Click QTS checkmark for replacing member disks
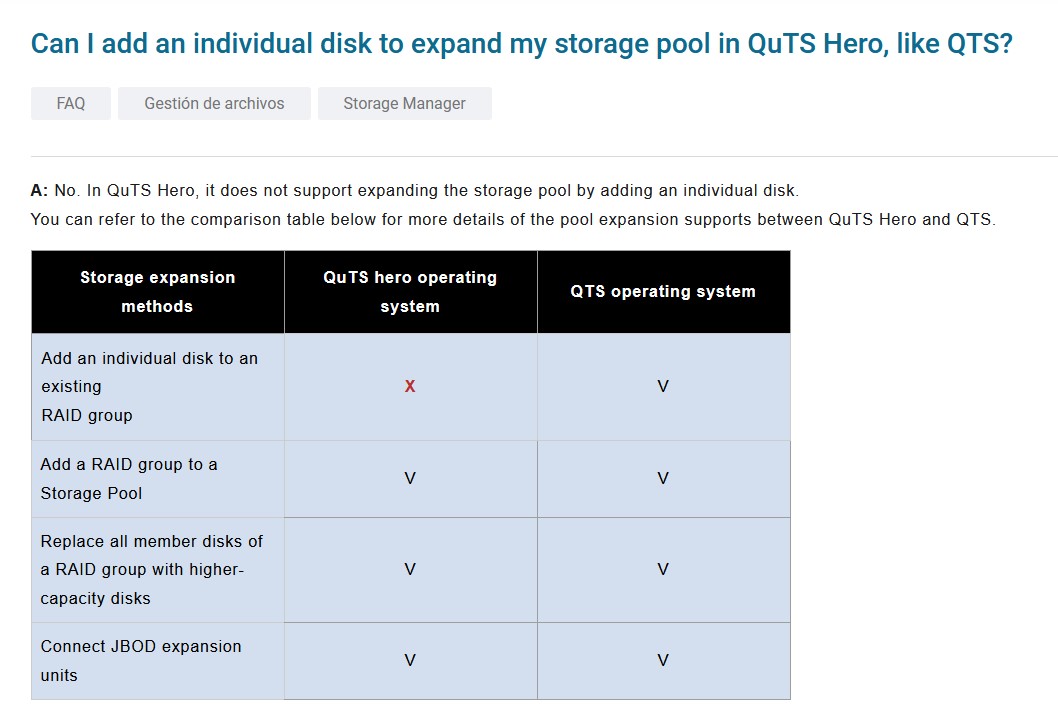The height and width of the screenshot is (709, 1058). [x=663, y=569]
